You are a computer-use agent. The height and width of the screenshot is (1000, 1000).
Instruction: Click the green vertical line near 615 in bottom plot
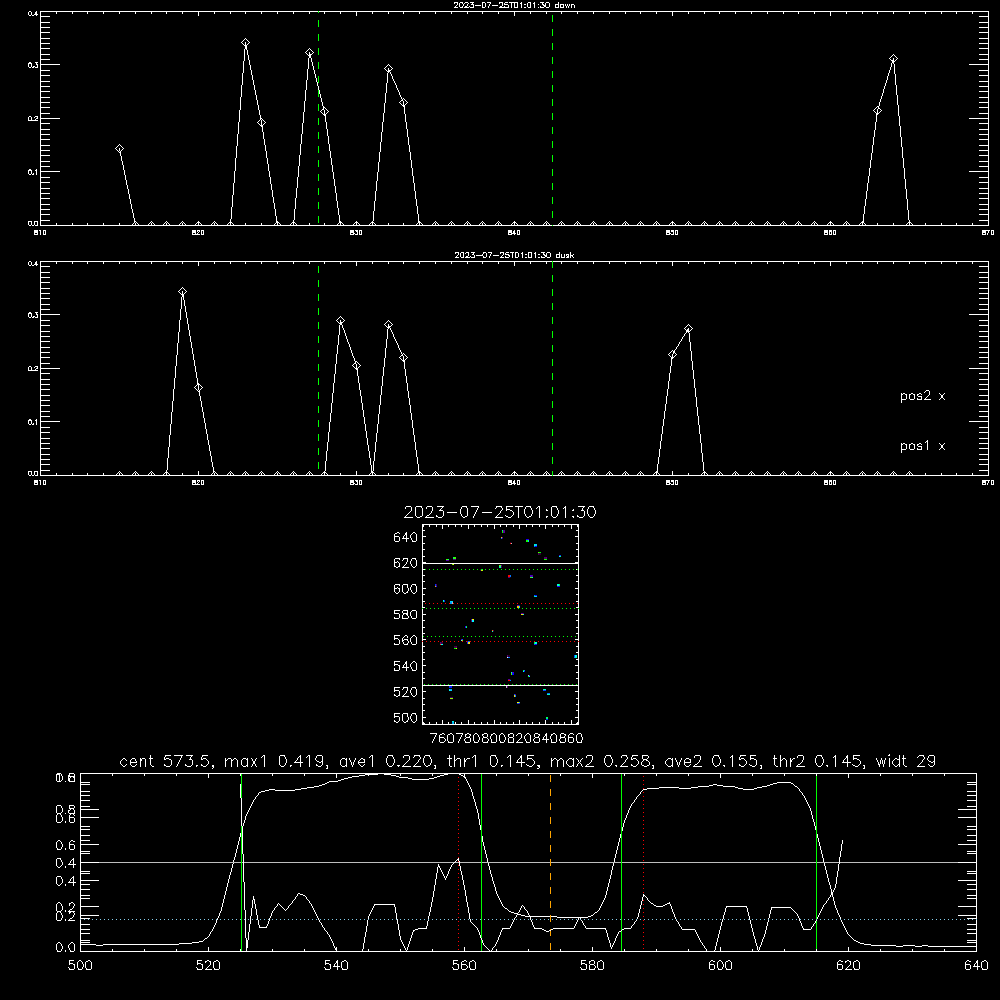(816, 861)
